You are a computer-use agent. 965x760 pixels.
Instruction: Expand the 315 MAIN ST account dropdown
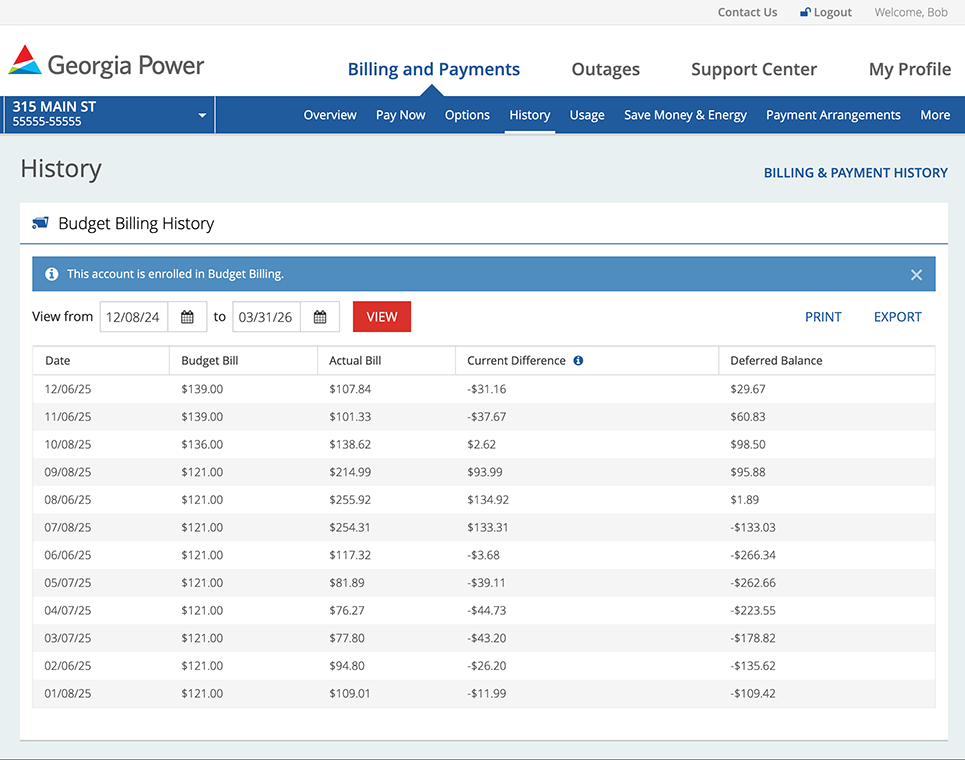coord(202,115)
